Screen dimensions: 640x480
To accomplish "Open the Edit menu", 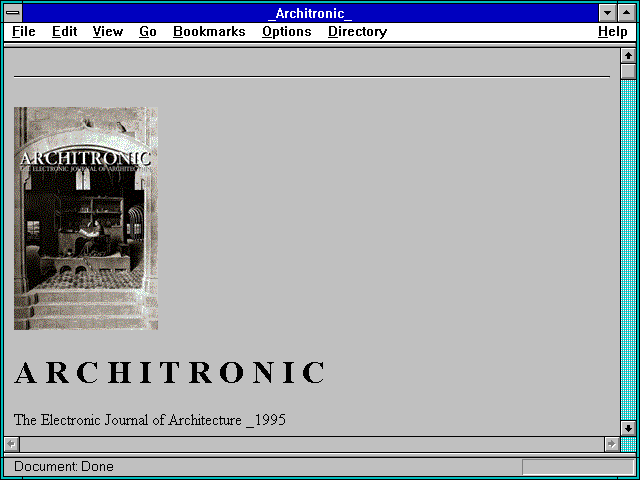I will (x=64, y=32).
